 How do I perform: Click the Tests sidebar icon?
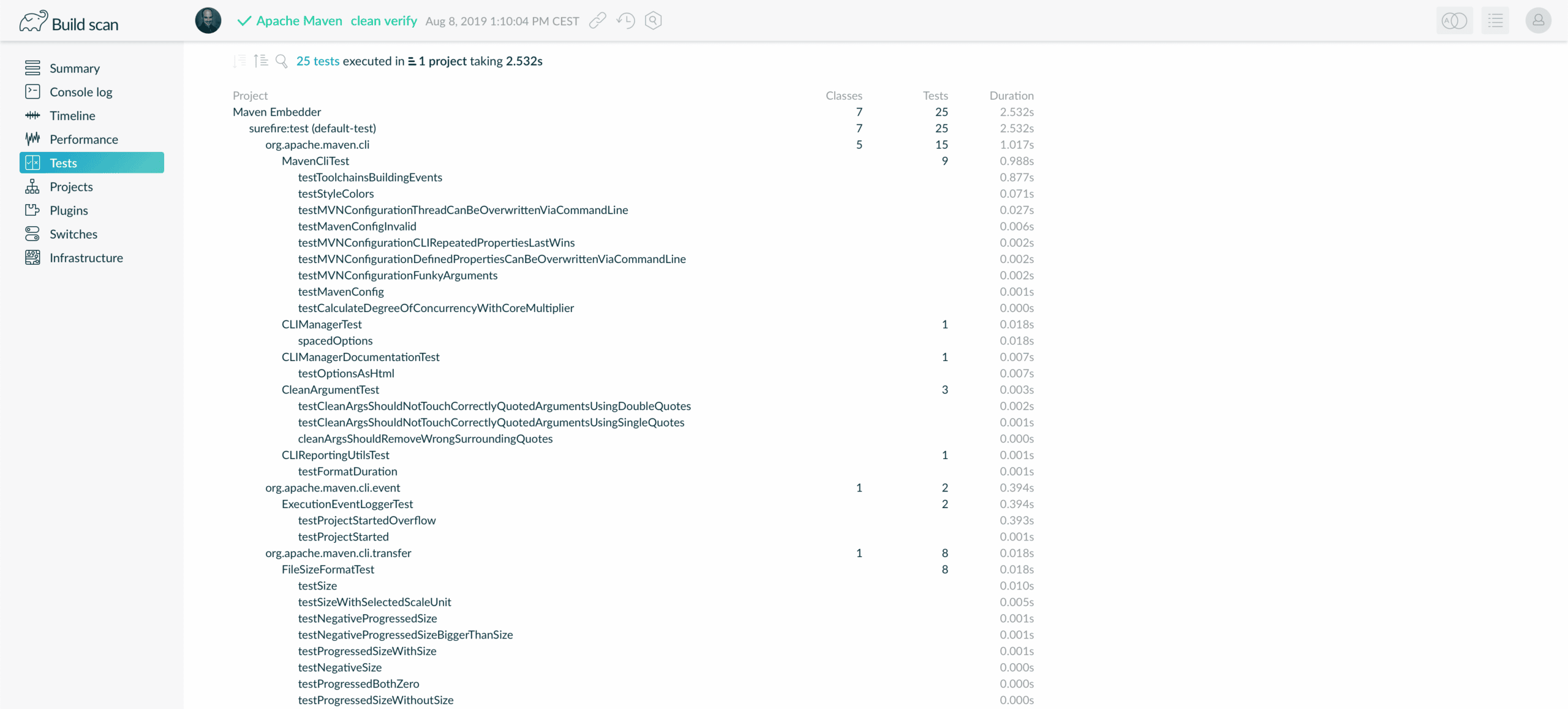pyautogui.click(x=32, y=163)
